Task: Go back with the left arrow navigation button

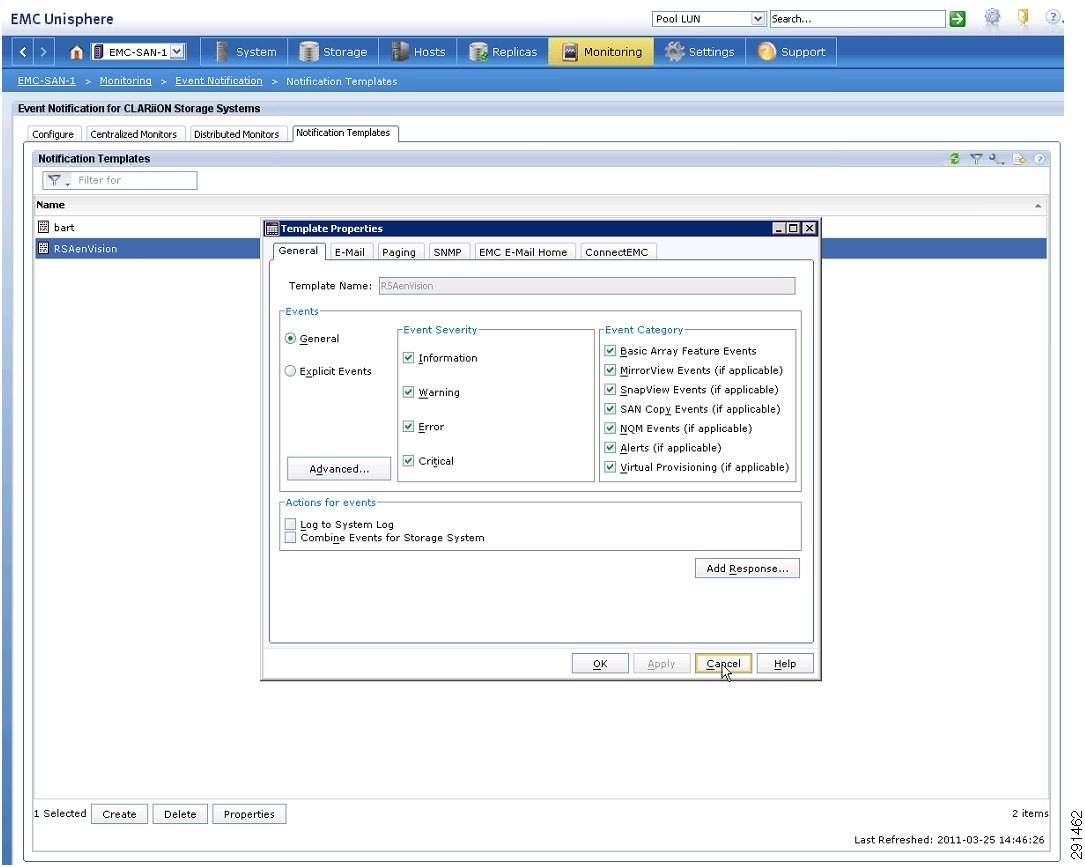Action: [x=23, y=52]
